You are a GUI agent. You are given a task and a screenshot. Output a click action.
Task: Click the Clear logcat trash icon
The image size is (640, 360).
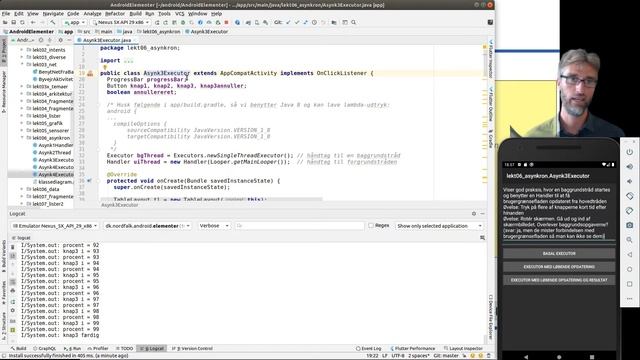[x=12, y=247]
